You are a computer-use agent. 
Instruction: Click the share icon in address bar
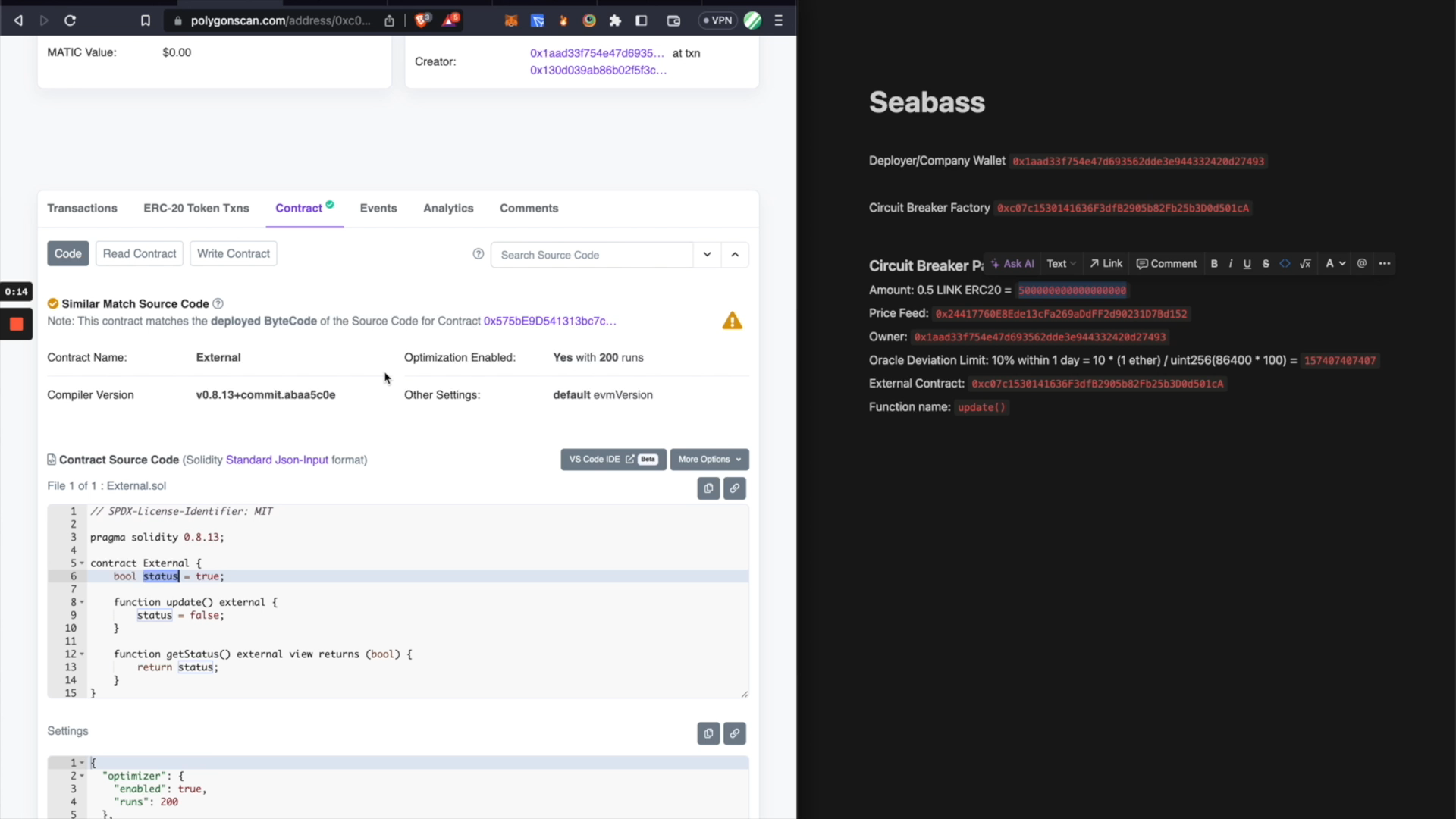coord(389,20)
